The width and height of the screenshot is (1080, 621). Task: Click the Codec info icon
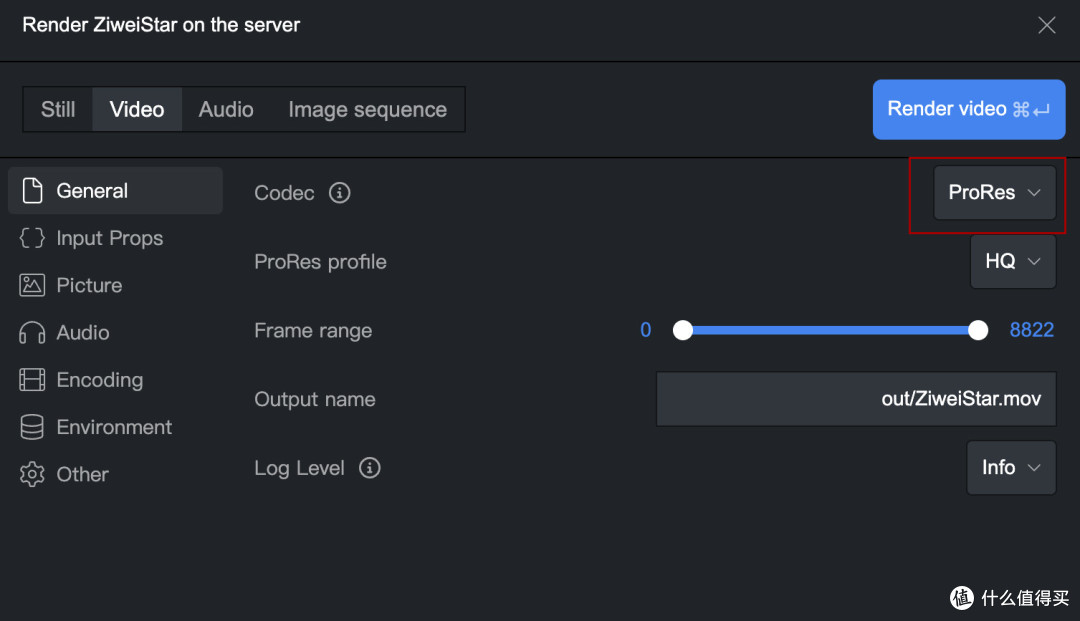[x=340, y=193]
